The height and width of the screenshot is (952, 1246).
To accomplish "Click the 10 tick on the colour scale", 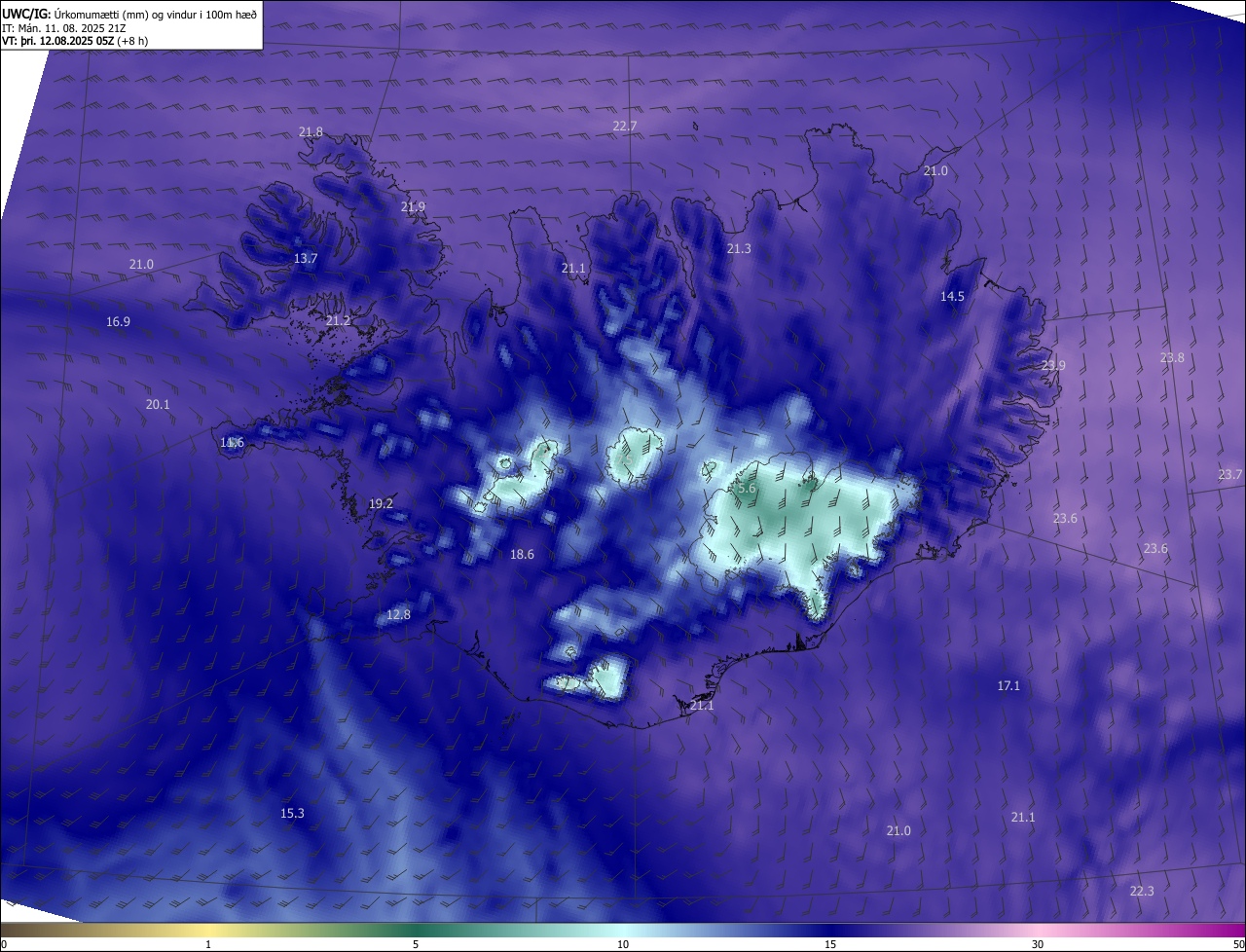I will pyautogui.click(x=623, y=944).
